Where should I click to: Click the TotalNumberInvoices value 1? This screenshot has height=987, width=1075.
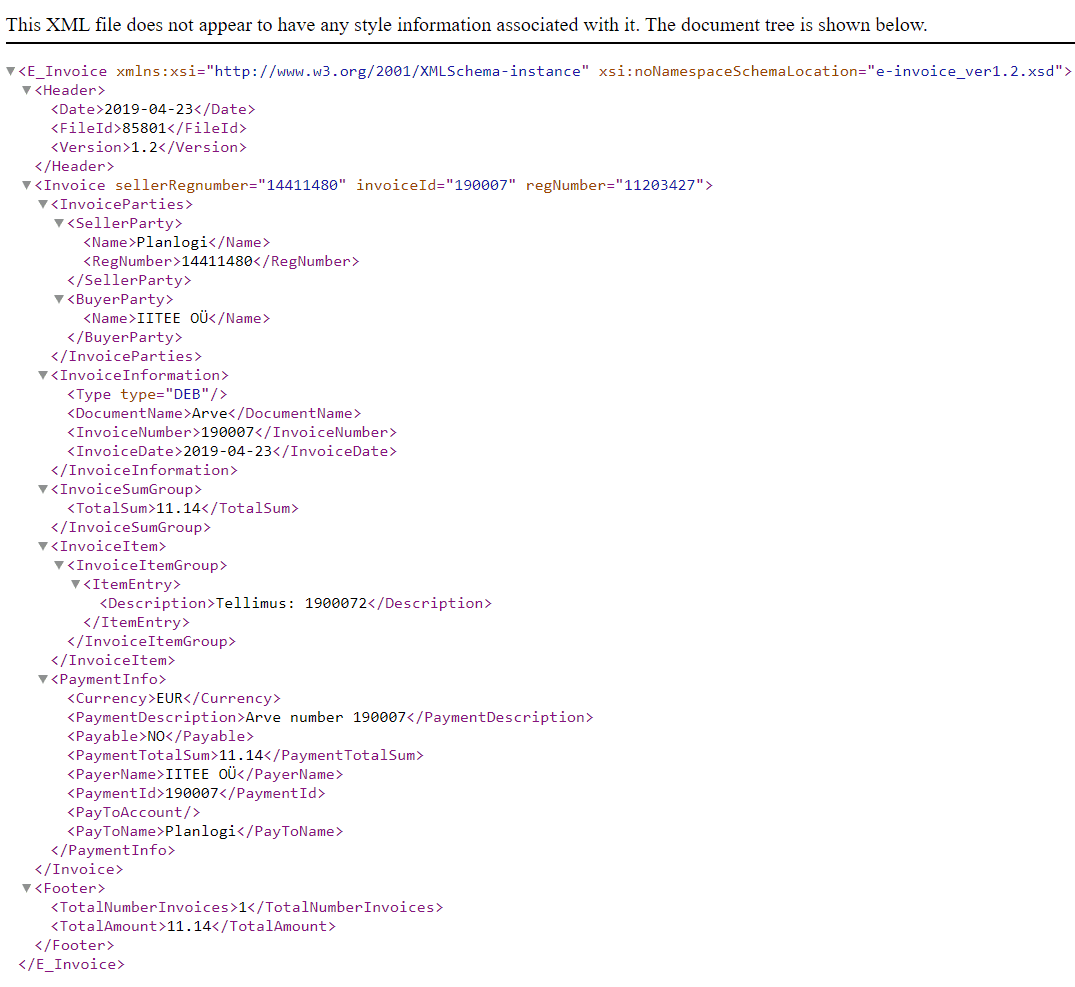coord(242,907)
